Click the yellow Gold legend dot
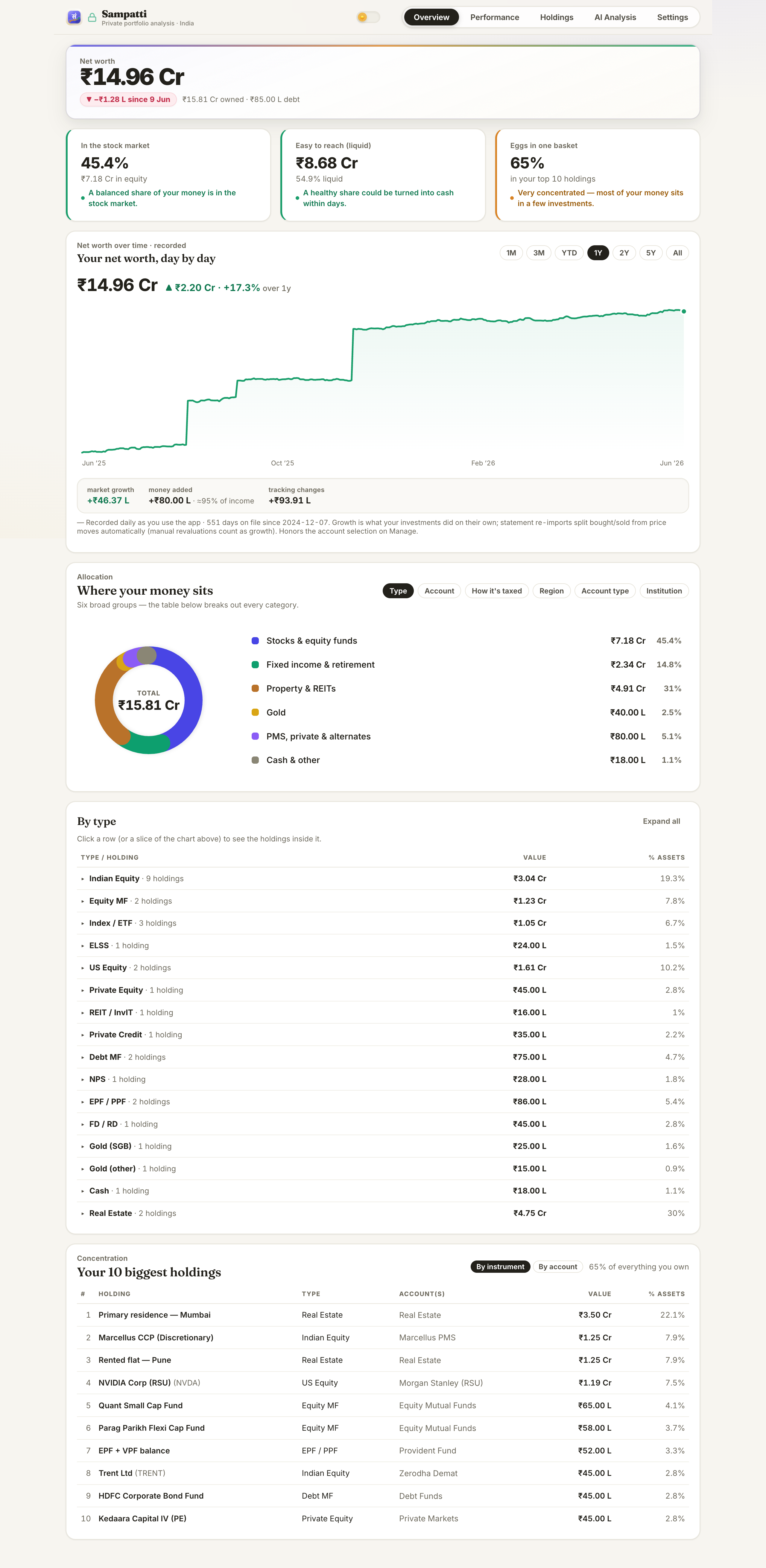This screenshot has height=1568, width=766. [x=255, y=712]
